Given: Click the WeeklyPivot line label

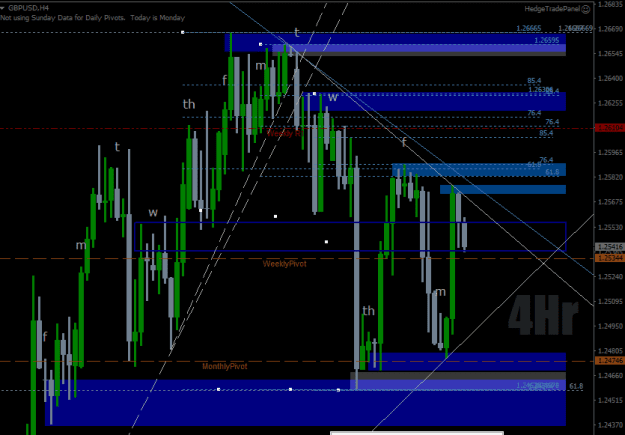Looking at the screenshot, I should 285,264.
